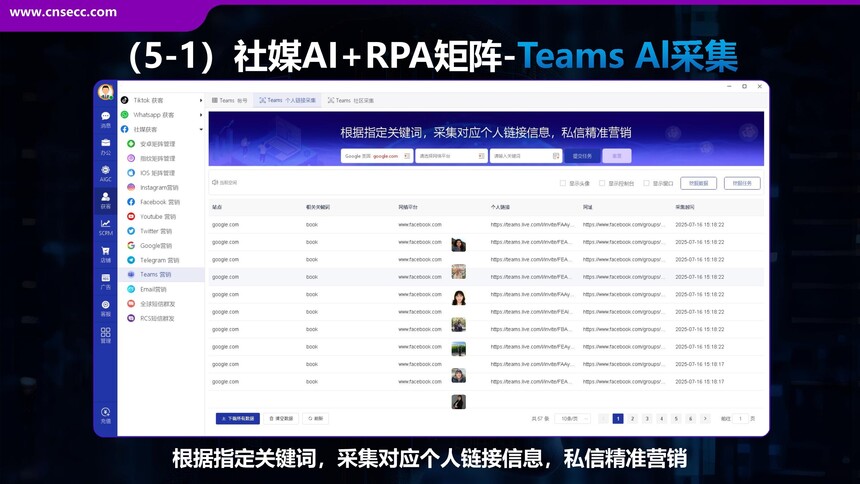The image size is (860, 484).
Task: Click the Telegram 营销 icon
Action: tap(131, 260)
